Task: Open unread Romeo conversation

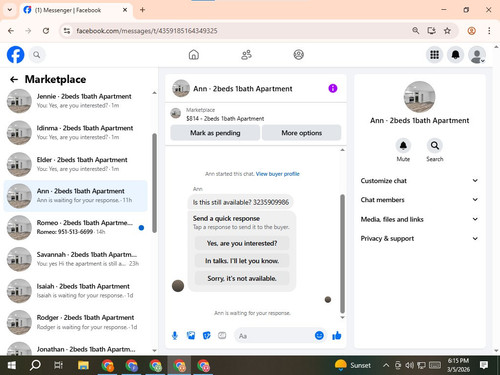Action: (76, 227)
